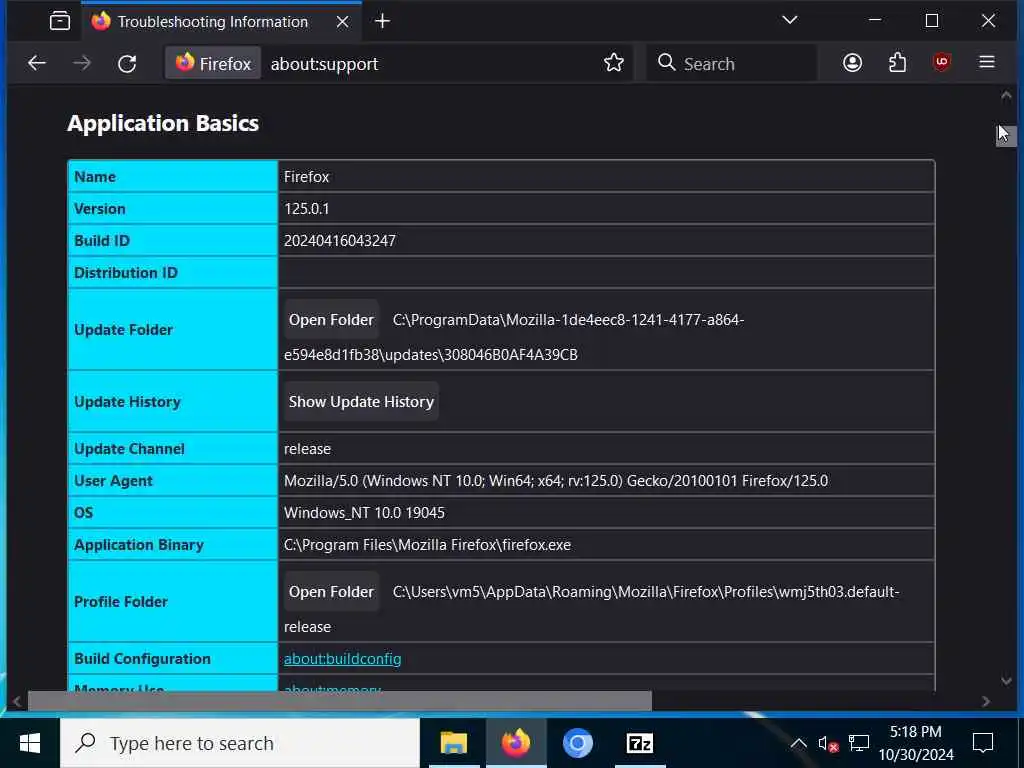Open the Extensions puzzle piece menu

[897, 63]
